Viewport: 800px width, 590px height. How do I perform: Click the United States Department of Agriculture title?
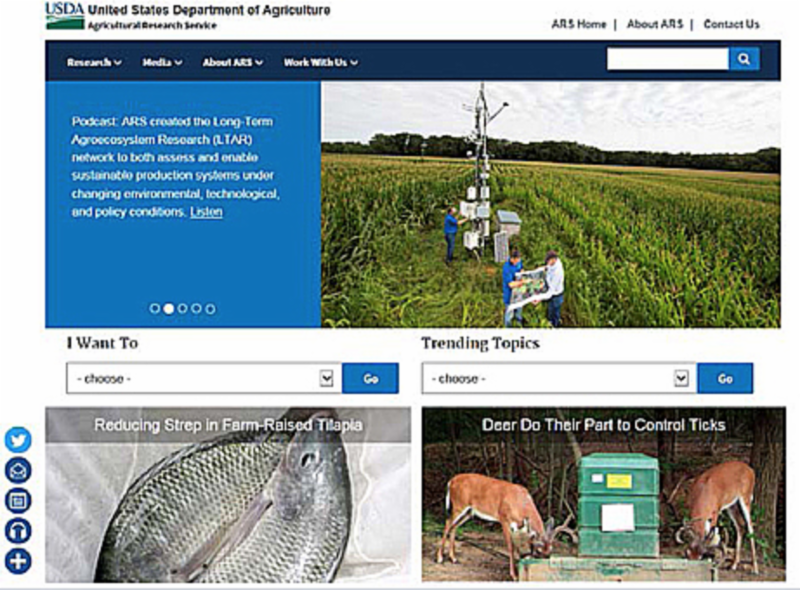coord(209,10)
